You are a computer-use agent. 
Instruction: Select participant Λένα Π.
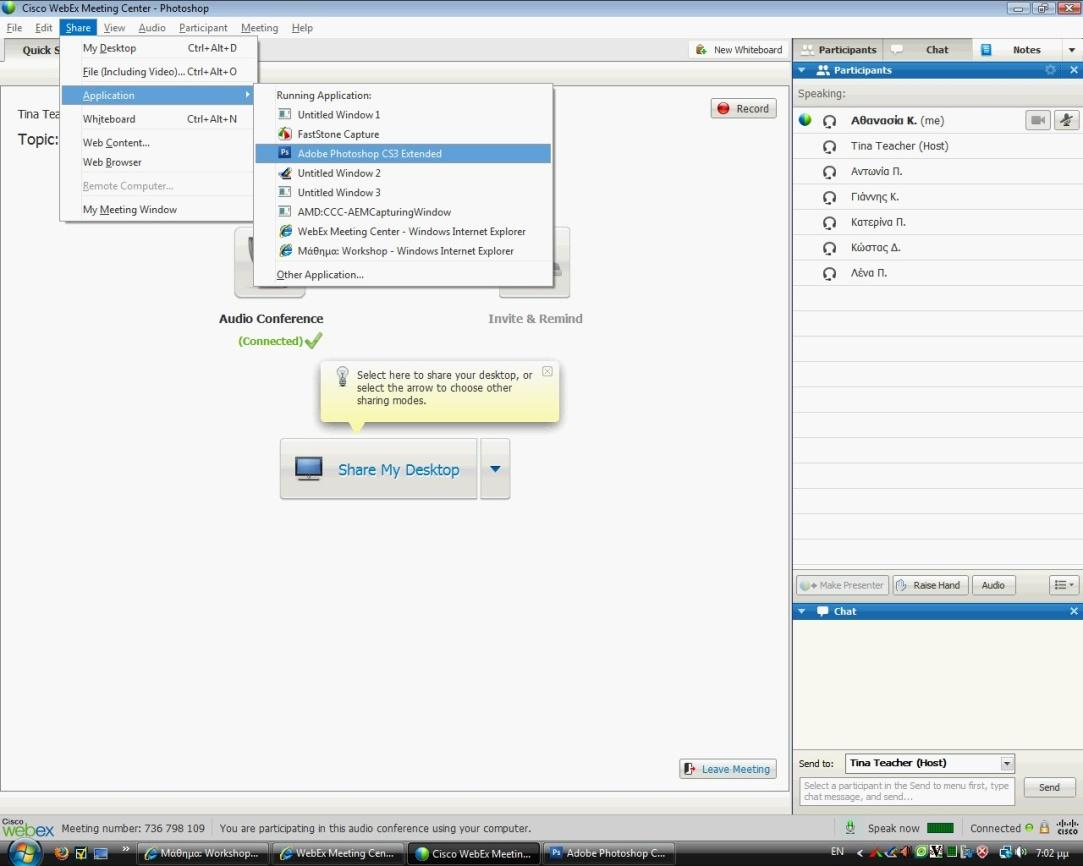938,273
